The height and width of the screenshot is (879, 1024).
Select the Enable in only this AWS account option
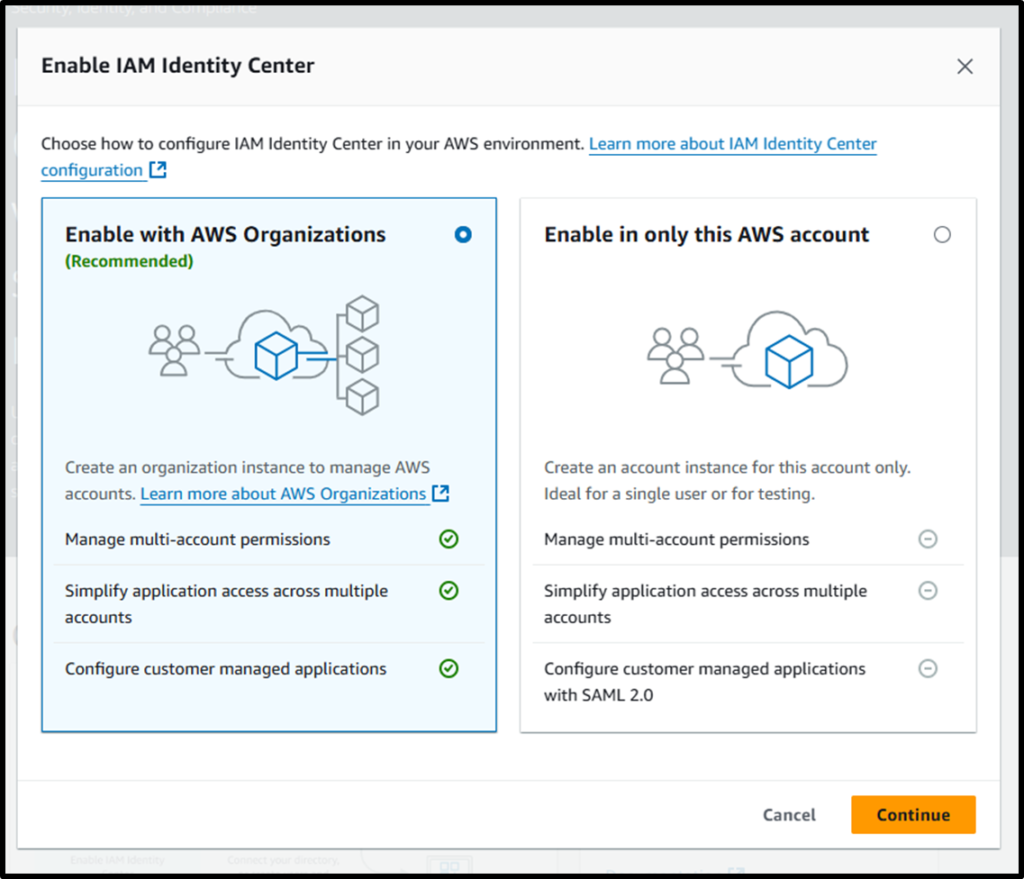pyautogui.click(x=942, y=234)
